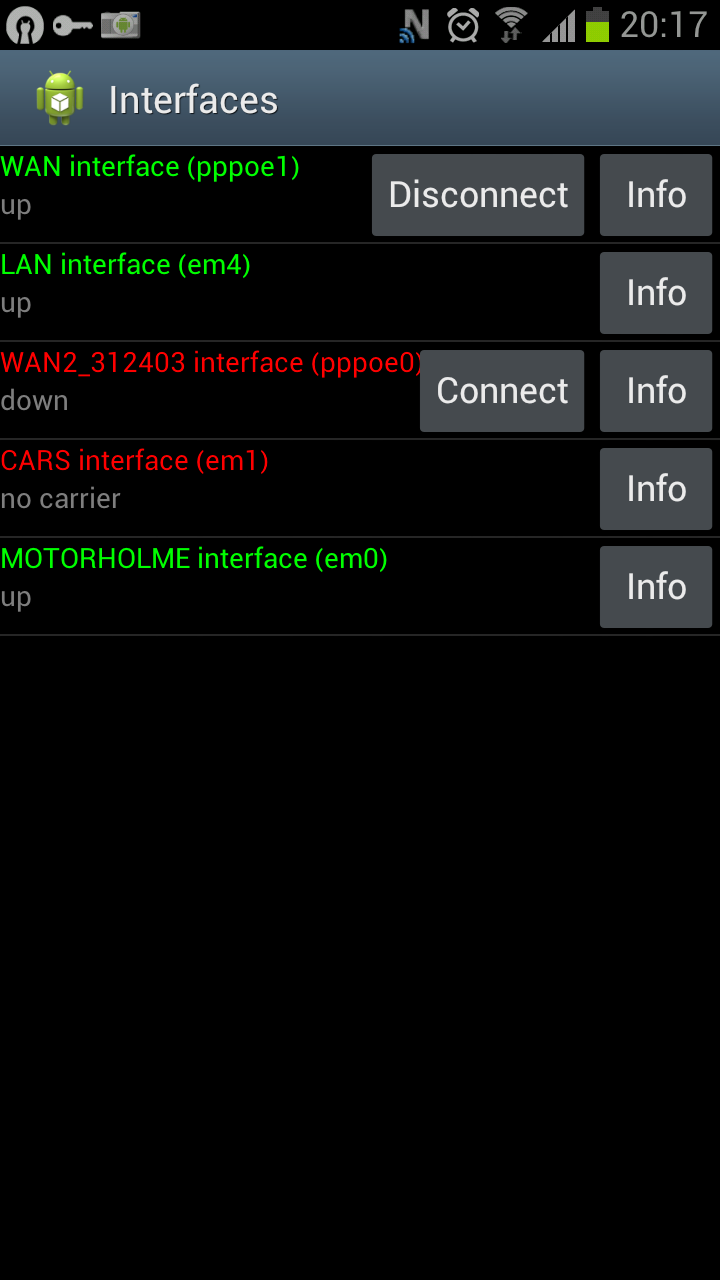The height and width of the screenshot is (1280, 720).
Task: Select the CARS interface (em1) label
Action: pos(135,461)
